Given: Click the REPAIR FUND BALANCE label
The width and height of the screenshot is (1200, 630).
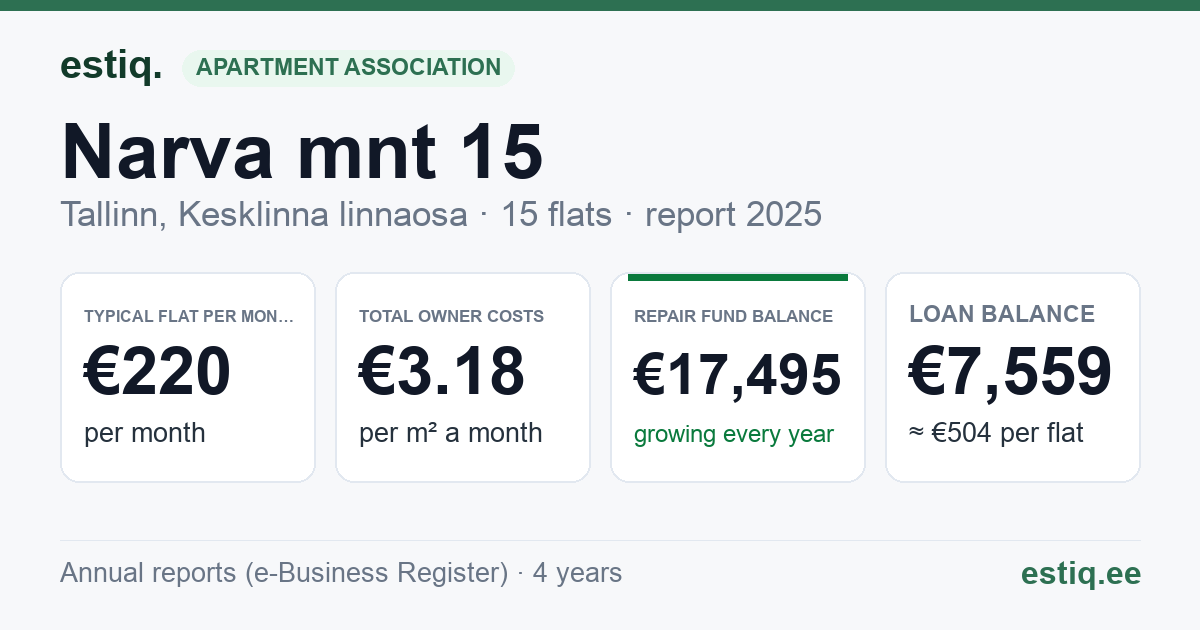Looking at the screenshot, I should click(x=733, y=316).
